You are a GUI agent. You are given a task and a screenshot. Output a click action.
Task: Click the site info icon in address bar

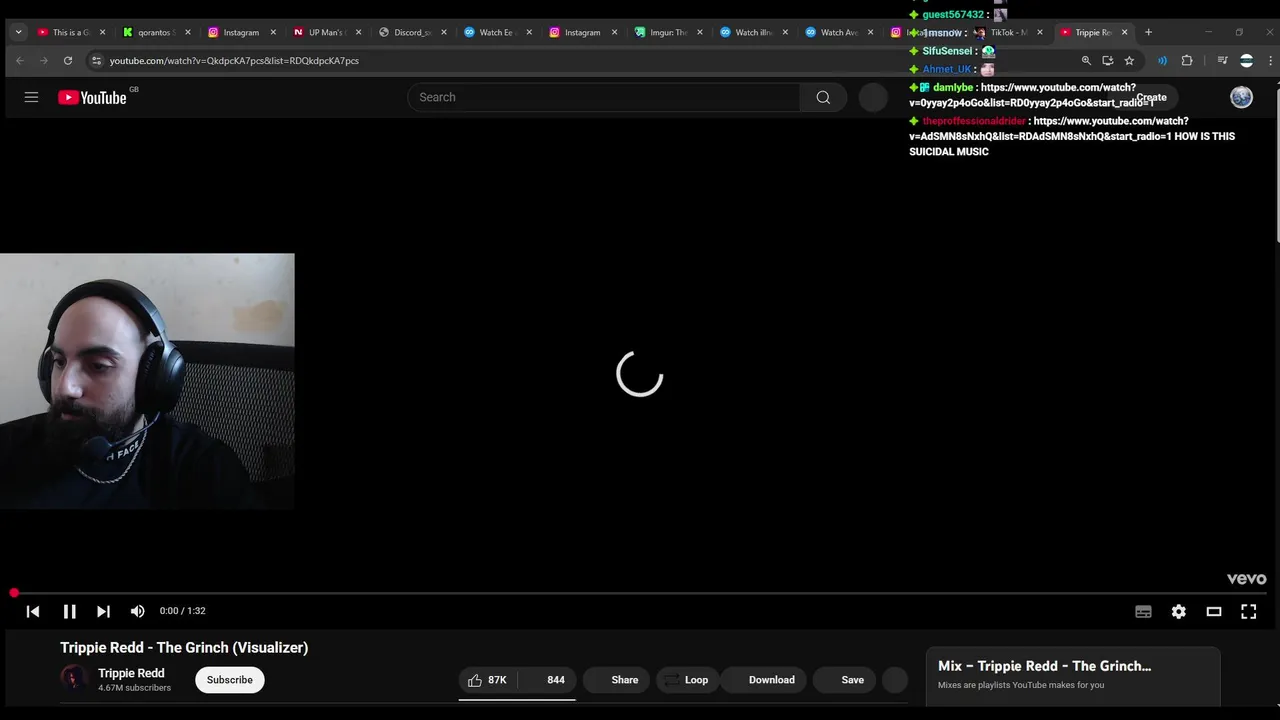point(96,61)
